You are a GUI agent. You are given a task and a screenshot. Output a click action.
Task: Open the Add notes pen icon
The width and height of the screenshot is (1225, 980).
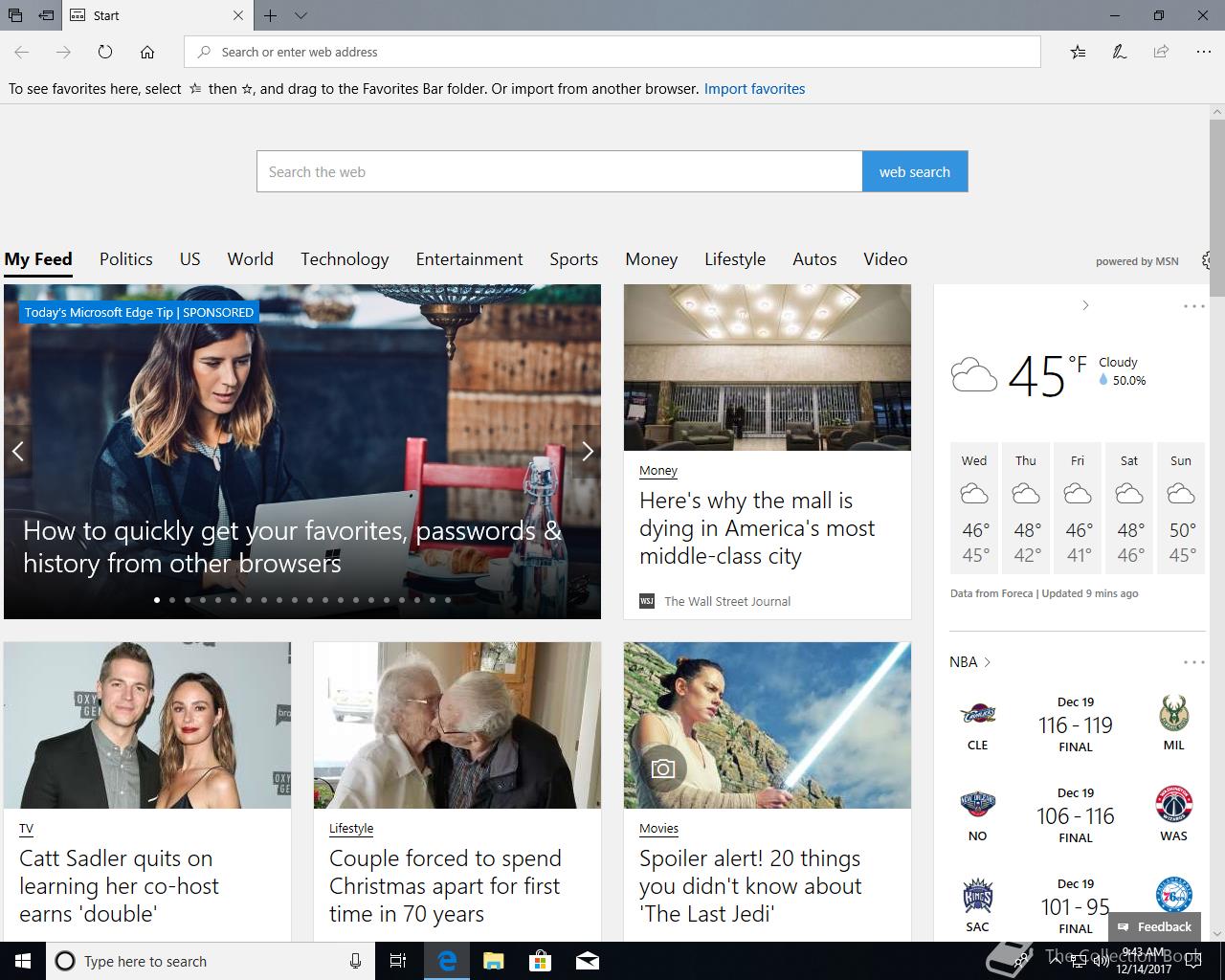click(x=1119, y=52)
